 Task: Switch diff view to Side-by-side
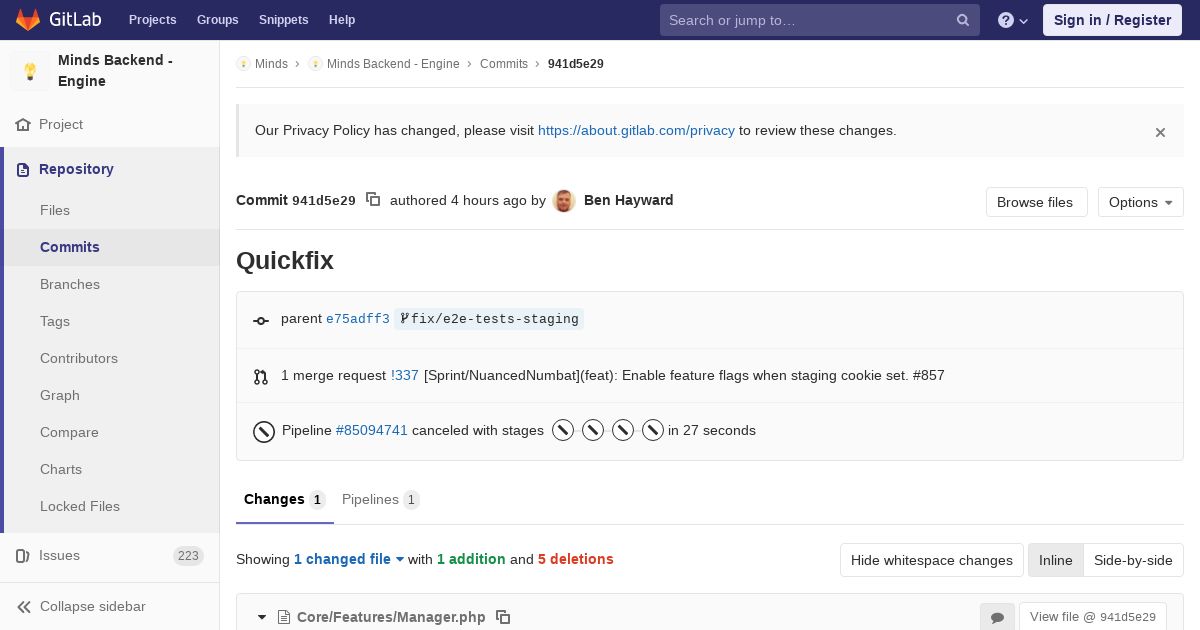pyautogui.click(x=1133, y=560)
